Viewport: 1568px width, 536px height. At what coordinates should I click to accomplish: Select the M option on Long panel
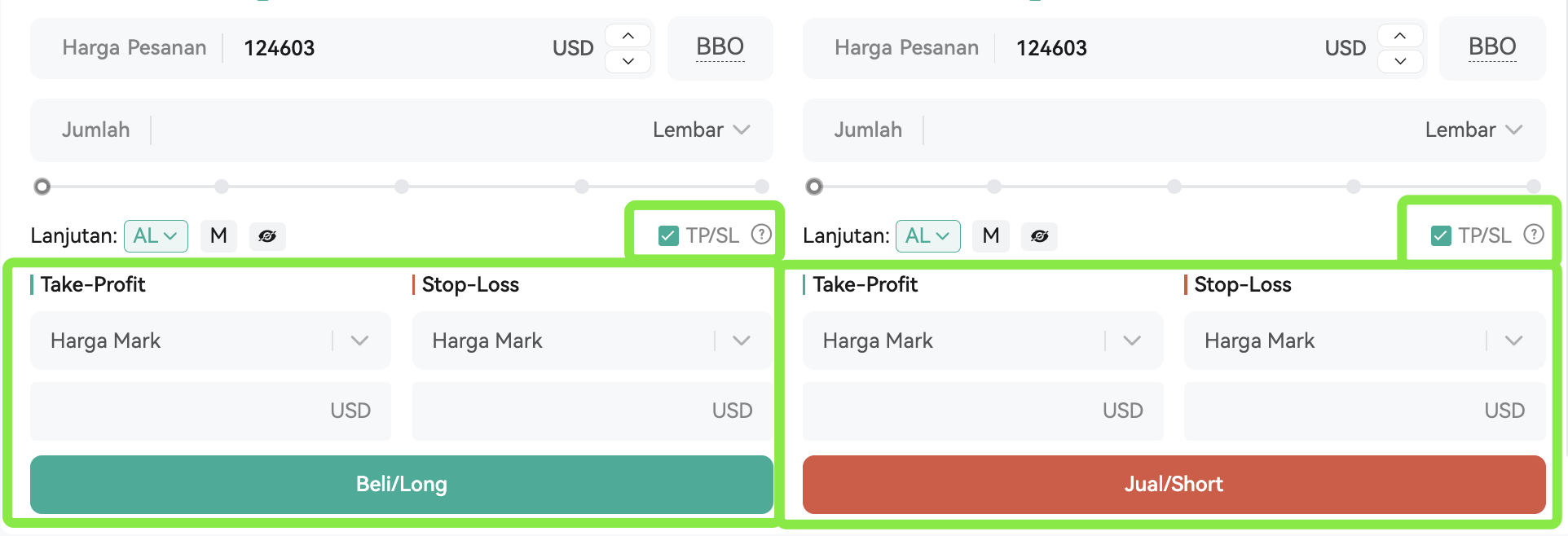pos(218,236)
